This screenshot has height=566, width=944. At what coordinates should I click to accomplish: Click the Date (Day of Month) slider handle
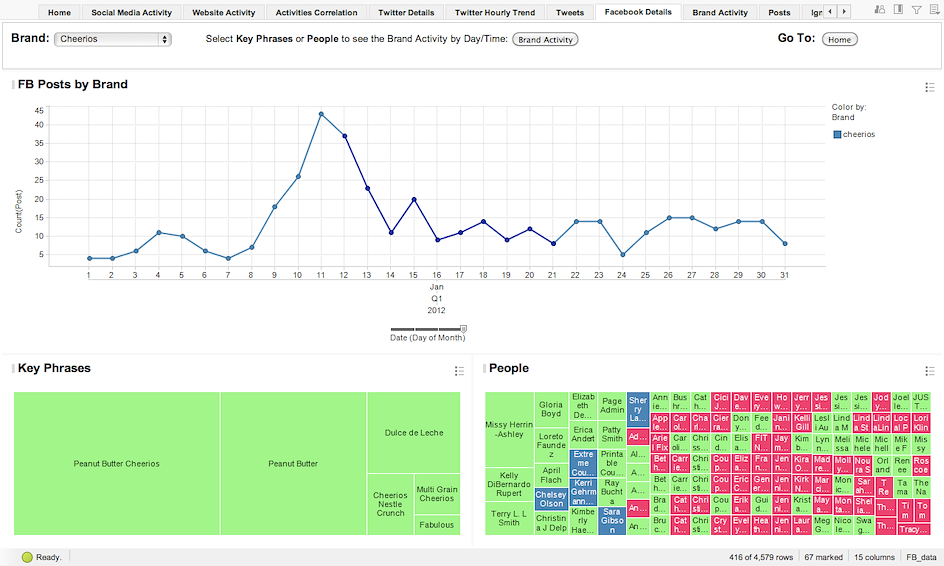point(463,329)
